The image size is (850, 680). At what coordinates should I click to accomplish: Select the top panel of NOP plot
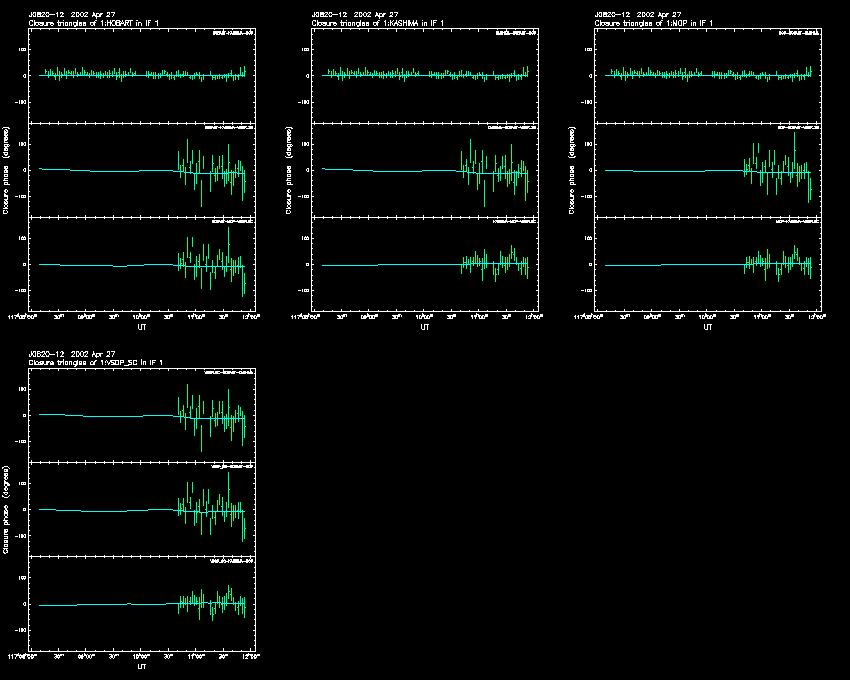coord(708,75)
